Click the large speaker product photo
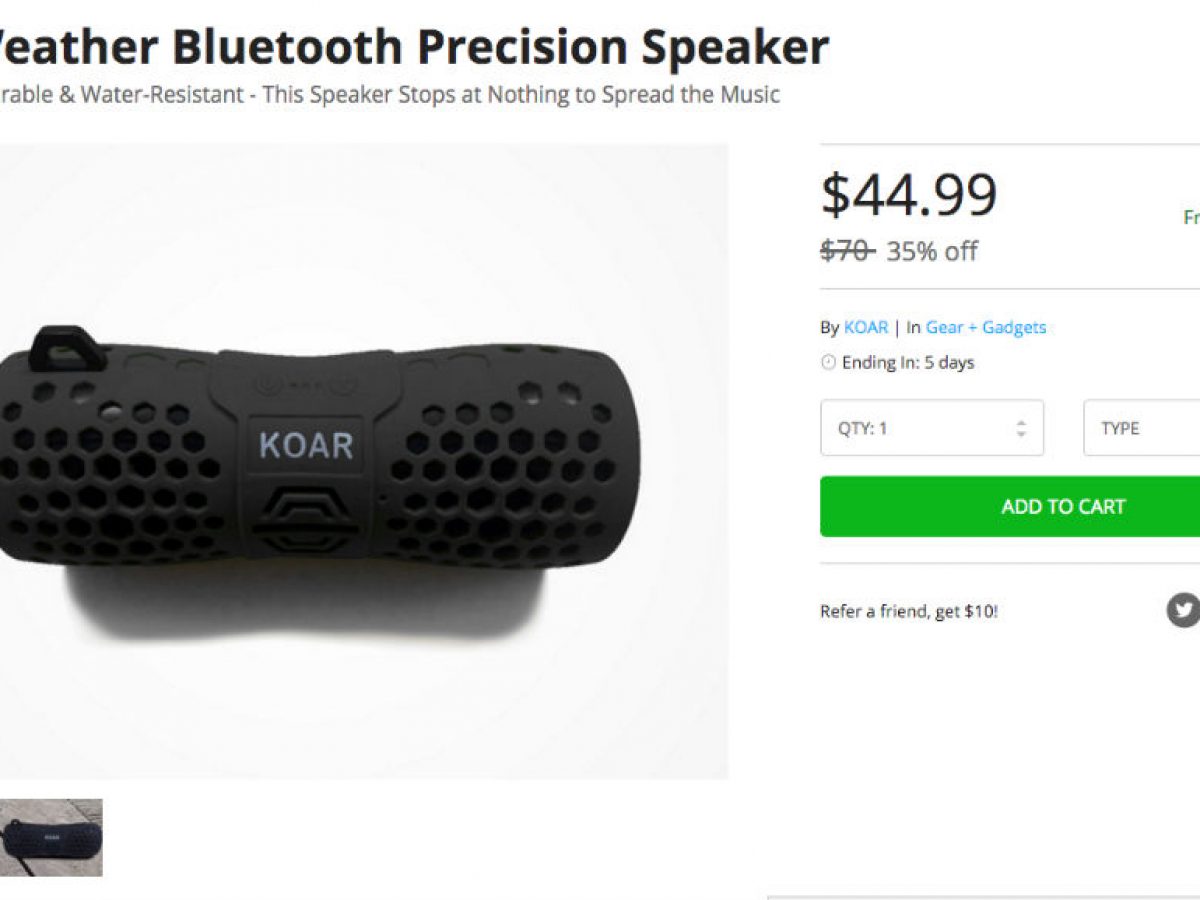 click(x=364, y=461)
